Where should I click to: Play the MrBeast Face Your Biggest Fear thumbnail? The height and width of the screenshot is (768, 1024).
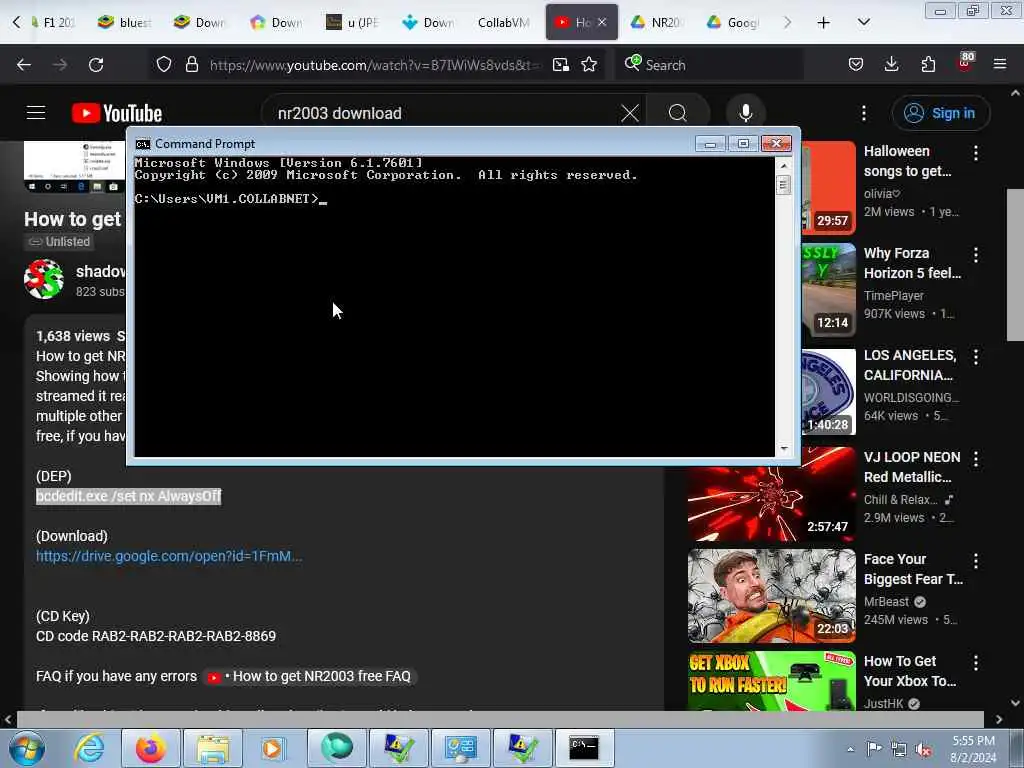coord(771,596)
